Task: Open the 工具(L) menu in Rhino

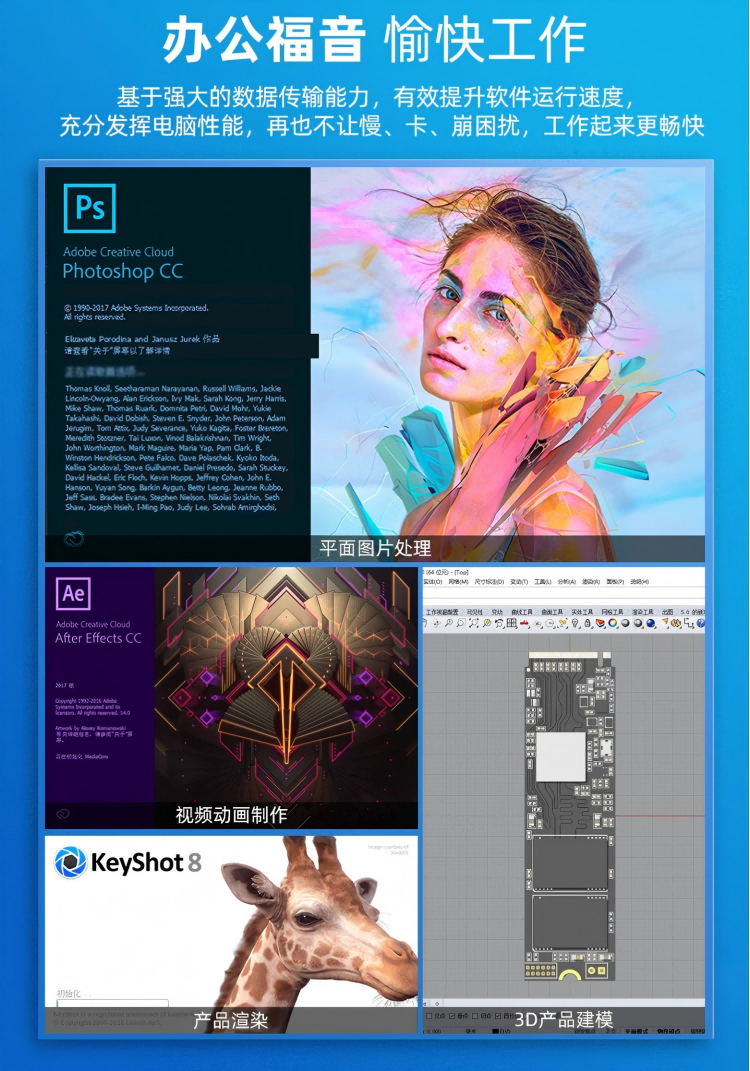Action: 542,581
